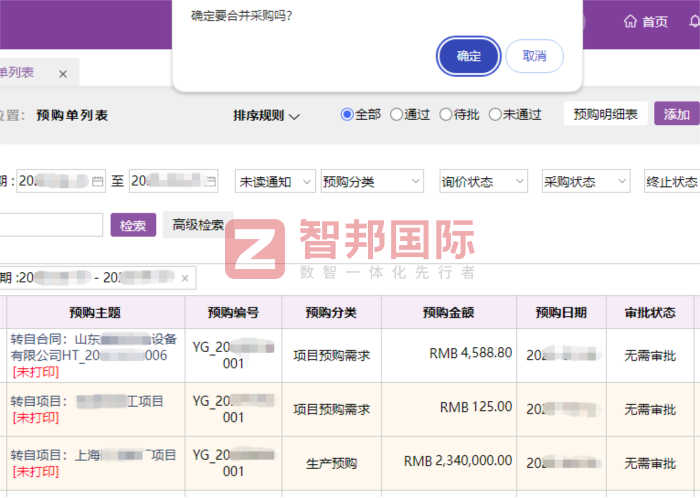Click 无需审批 in the 生产预购 row
Viewport: 700px width, 498px height.
pyautogui.click(x=650, y=464)
